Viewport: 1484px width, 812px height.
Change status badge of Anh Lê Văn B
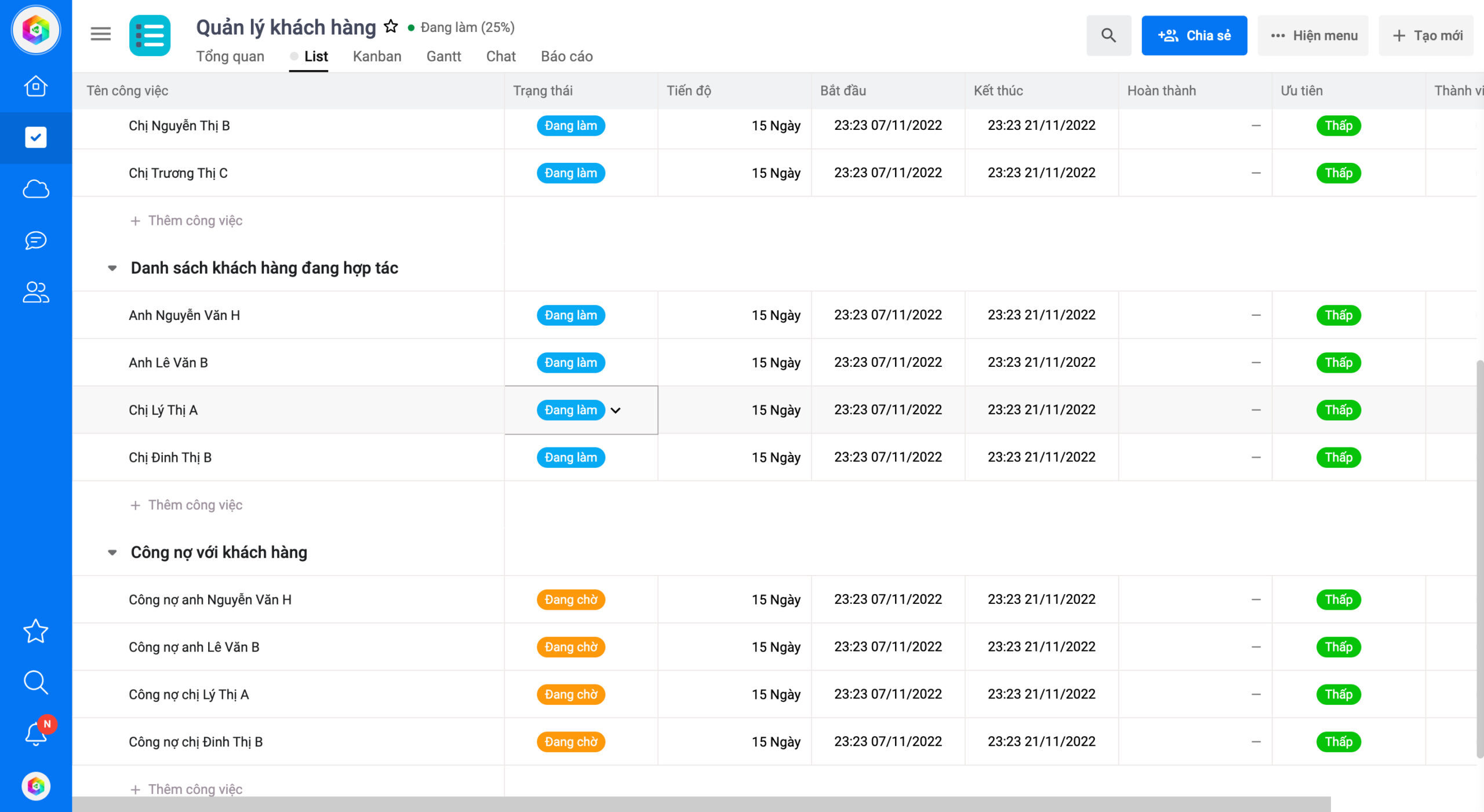pos(571,363)
